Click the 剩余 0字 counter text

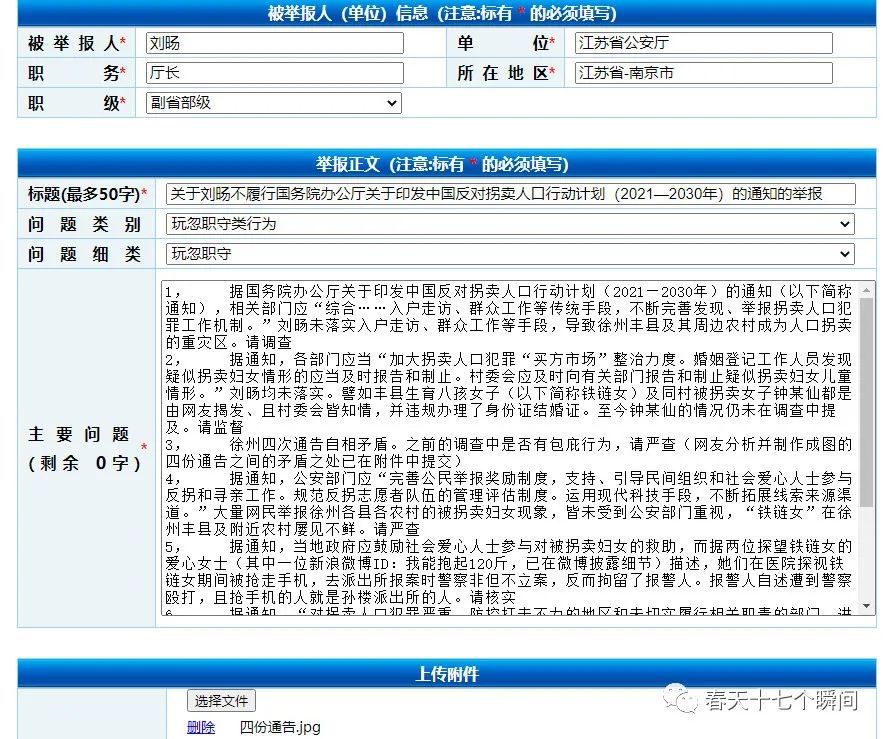[x=84, y=463]
